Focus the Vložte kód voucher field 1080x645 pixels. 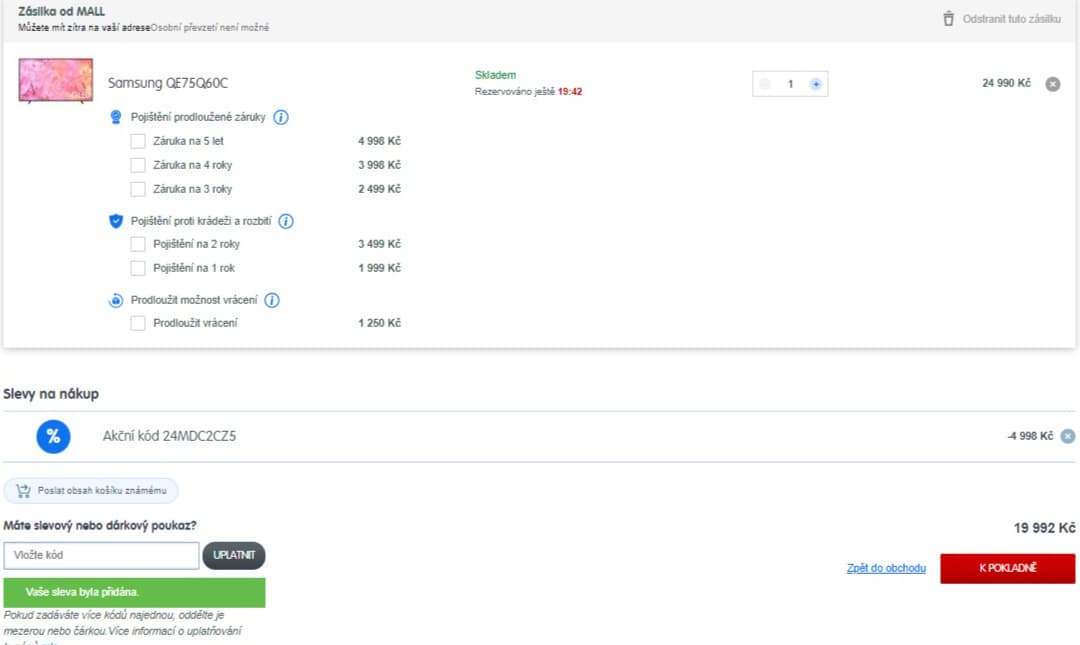101,555
